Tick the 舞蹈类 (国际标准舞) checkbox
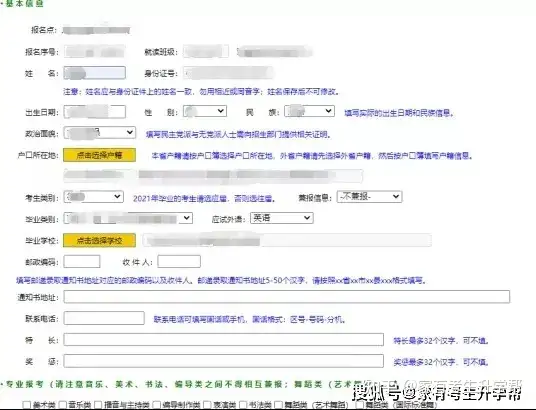Viewport: 536px width, 410px height. click(360, 405)
